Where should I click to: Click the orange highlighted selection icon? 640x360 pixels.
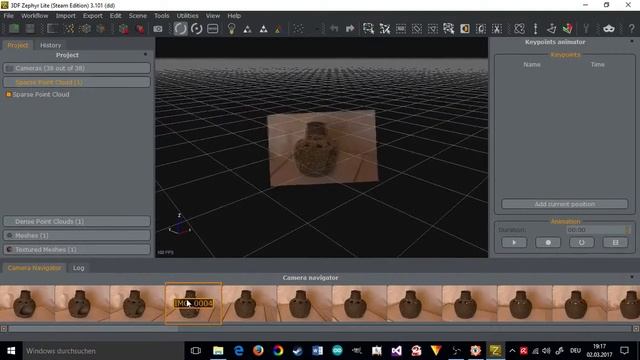pyautogui.click(x=465, y=29)
